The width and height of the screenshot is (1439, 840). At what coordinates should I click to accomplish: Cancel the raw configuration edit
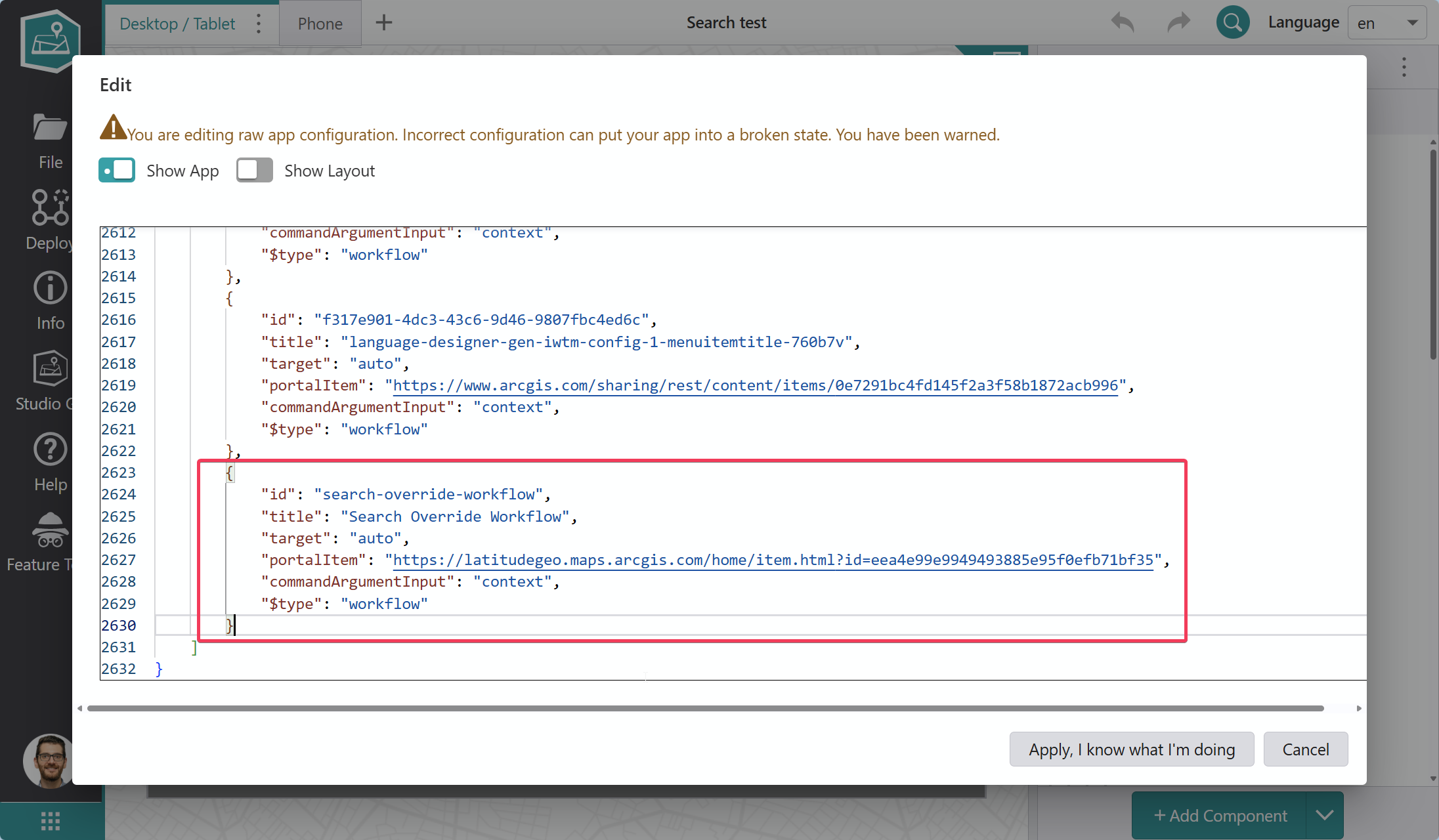pyautogui.click(x=1305, y=749)
